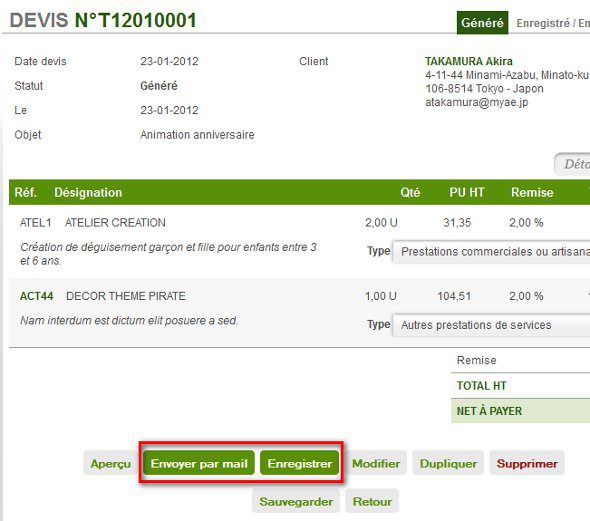590x521 pixels.
Task: Open the Type dropdown for ATELIER CREATION
Action: click(491, 252)
